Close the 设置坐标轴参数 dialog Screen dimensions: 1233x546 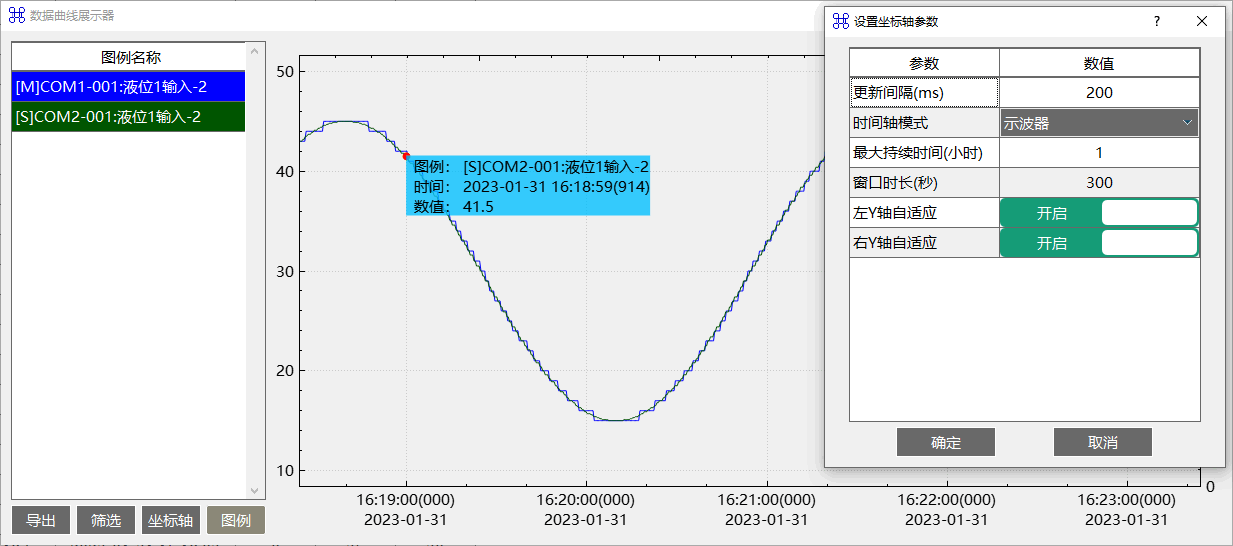click(1202, 21)
